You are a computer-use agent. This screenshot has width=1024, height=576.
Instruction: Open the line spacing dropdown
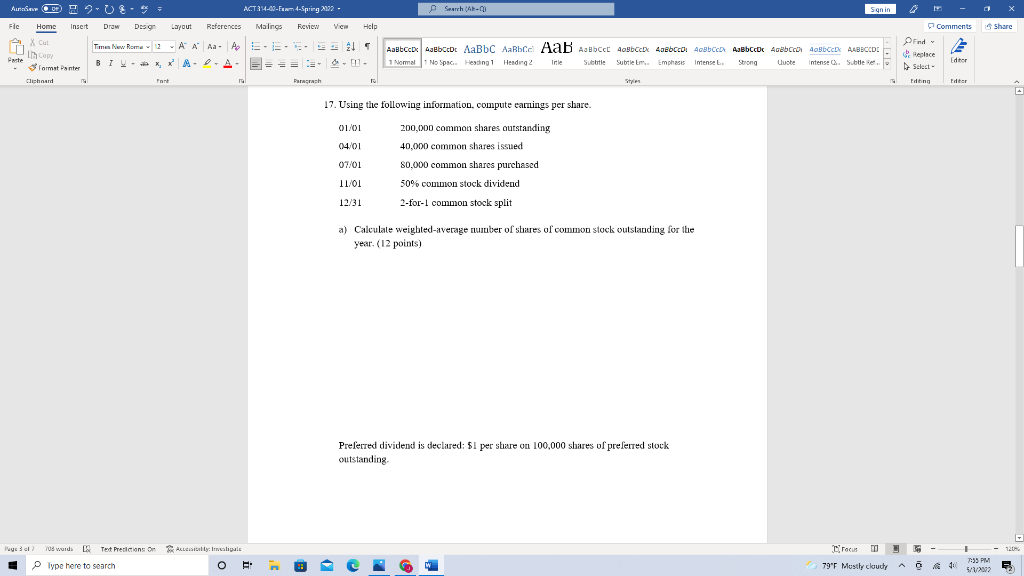(x=314, y=63)
